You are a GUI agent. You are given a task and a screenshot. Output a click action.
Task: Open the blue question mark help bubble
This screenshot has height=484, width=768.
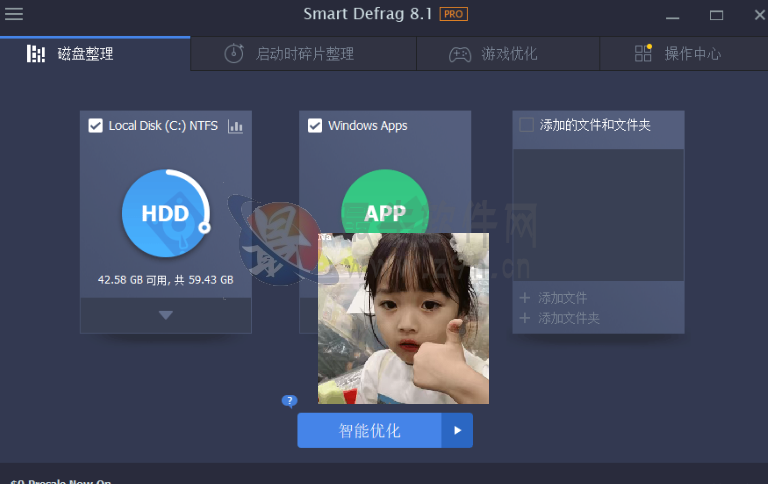click(289, 401)
